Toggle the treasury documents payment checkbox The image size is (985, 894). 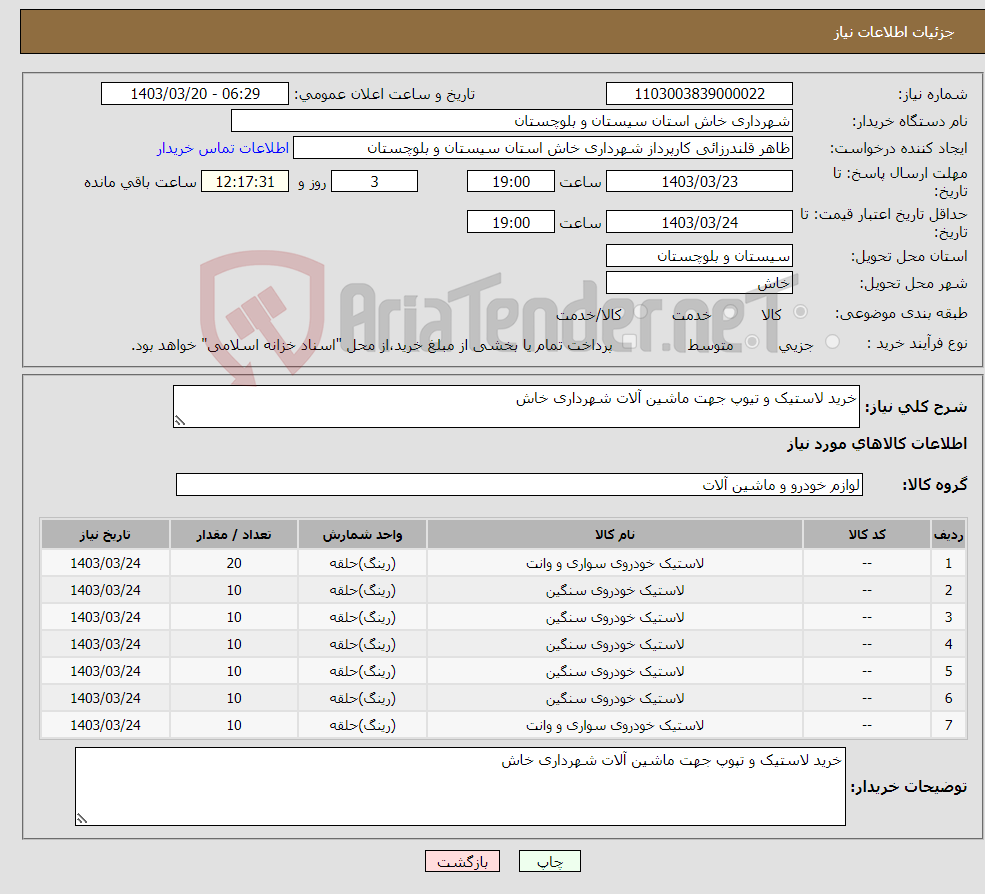629,342
